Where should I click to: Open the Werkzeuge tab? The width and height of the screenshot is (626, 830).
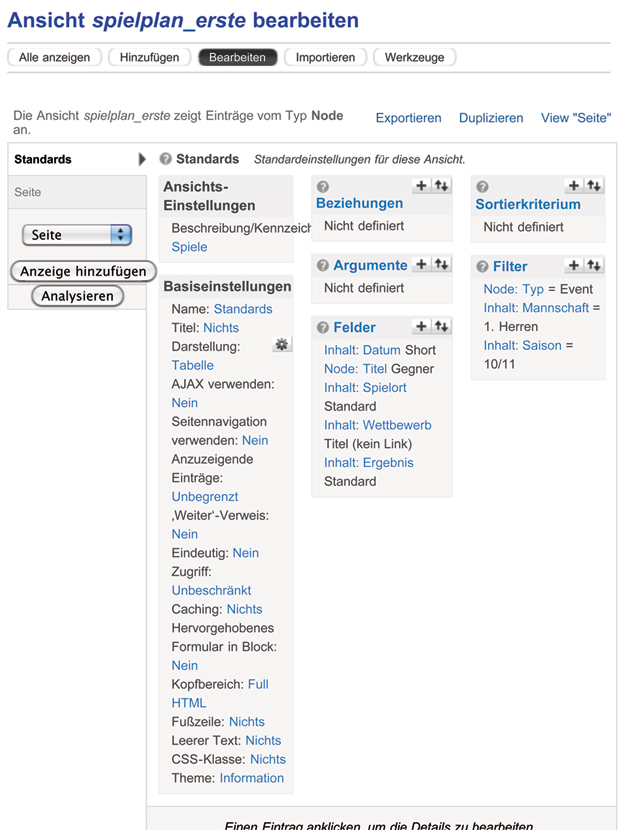(x=415, y=58)
